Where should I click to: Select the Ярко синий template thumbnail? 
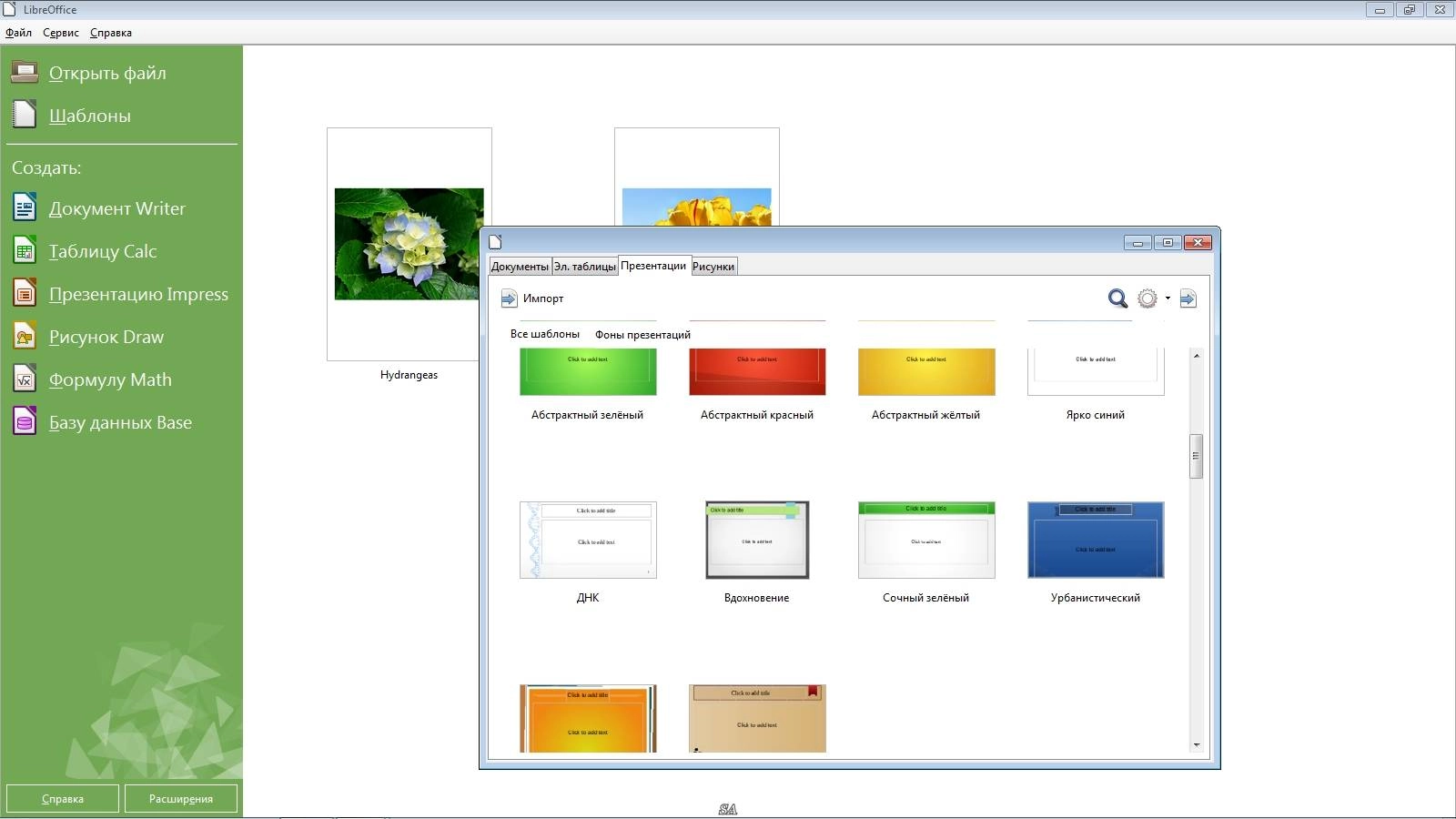pyautogui.click(x=1096, y=371)
